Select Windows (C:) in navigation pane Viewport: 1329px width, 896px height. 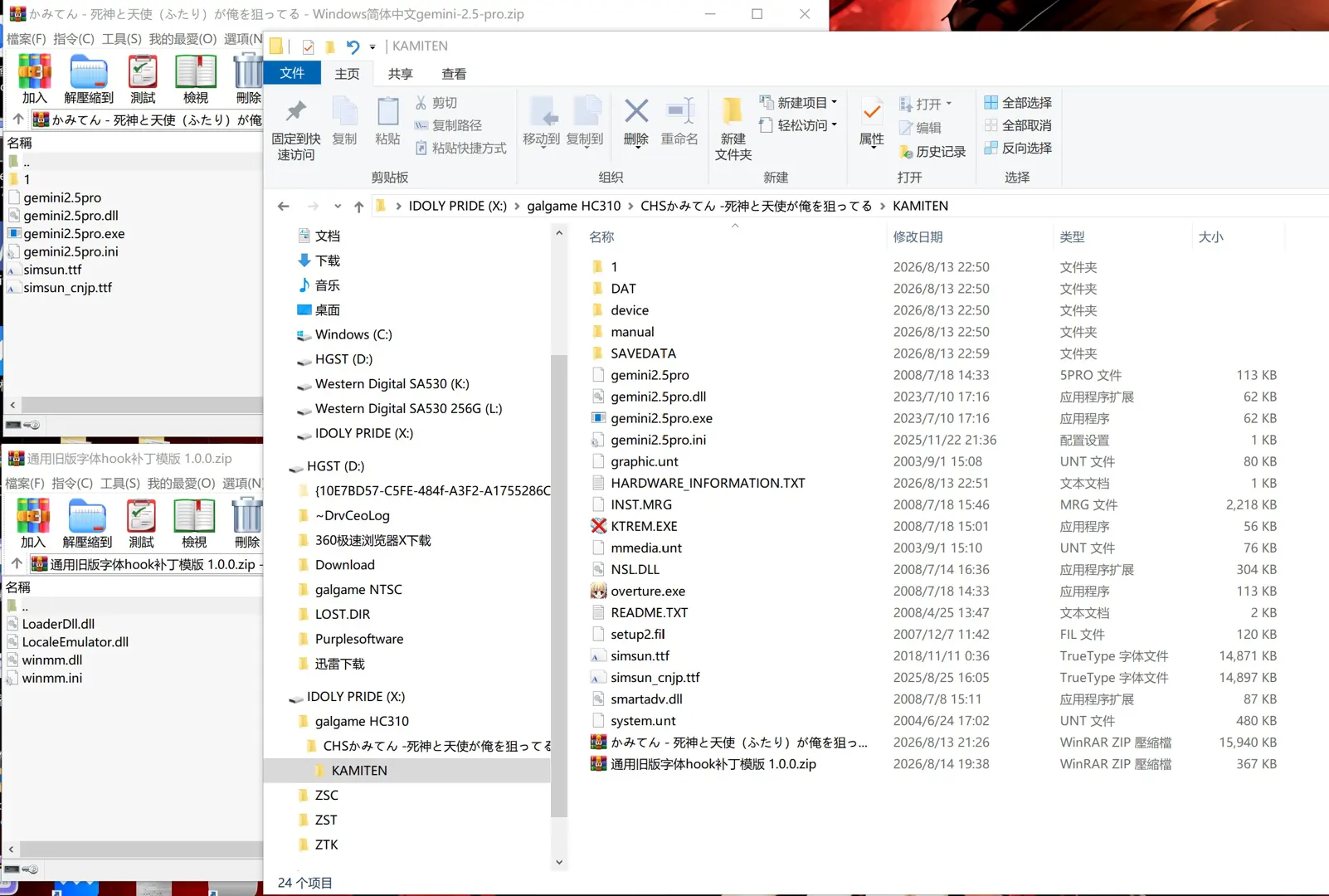coord(353,334)
